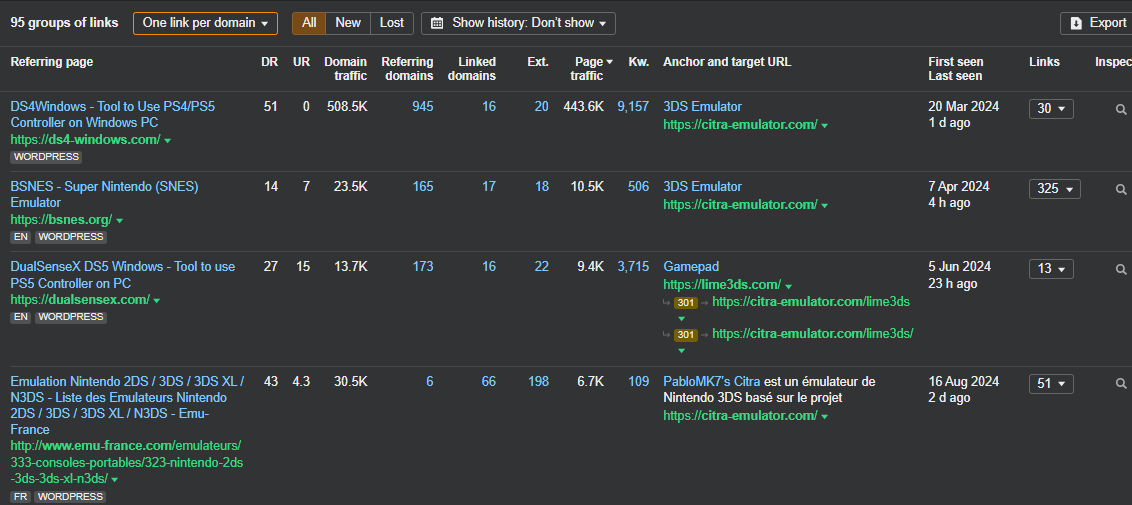Open the 109 keywords value
This screenshot has height=505, width=1132.
638,382
